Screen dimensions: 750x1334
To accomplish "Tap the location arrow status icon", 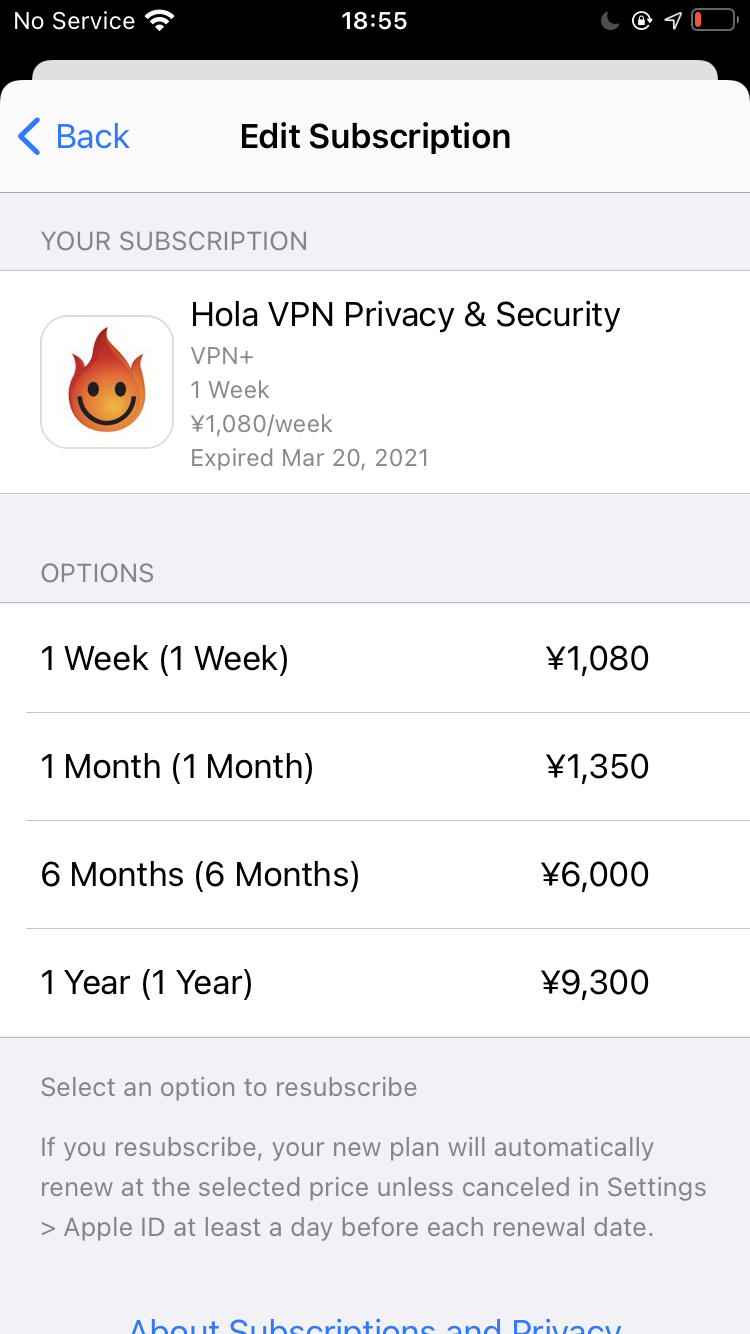I will point(673,20).
